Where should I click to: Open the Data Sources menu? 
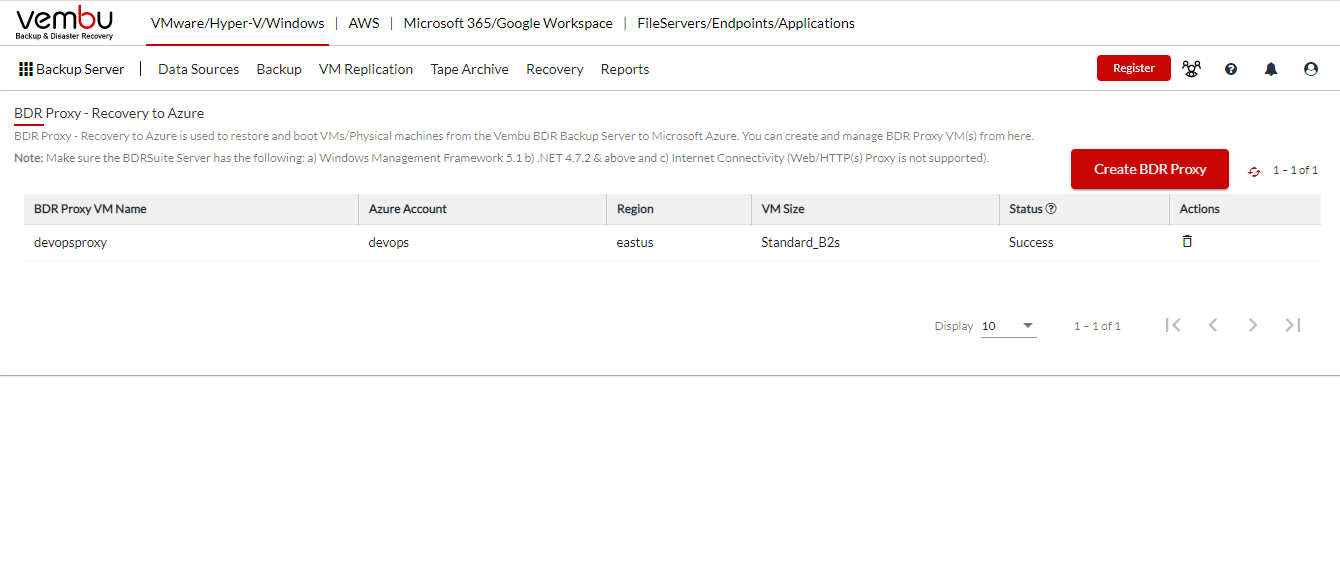click(199, 69)
